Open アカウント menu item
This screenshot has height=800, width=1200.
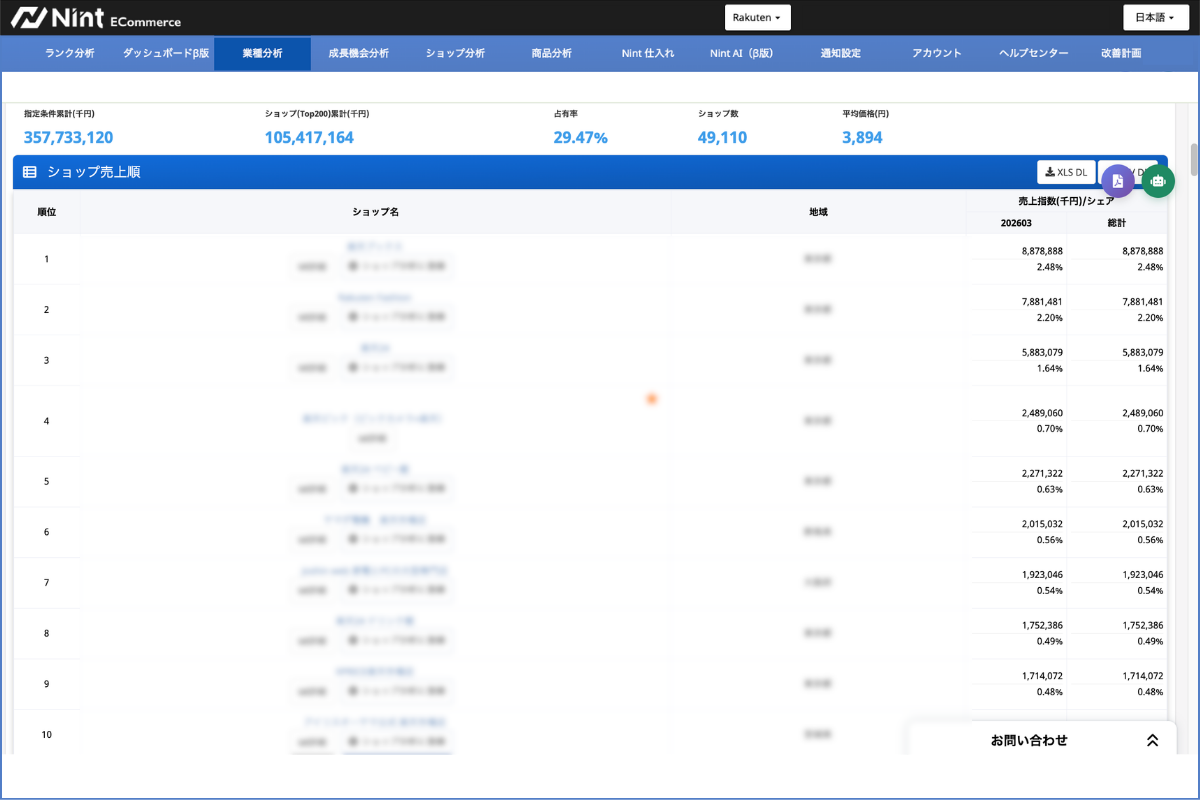[x=937, y=53]
